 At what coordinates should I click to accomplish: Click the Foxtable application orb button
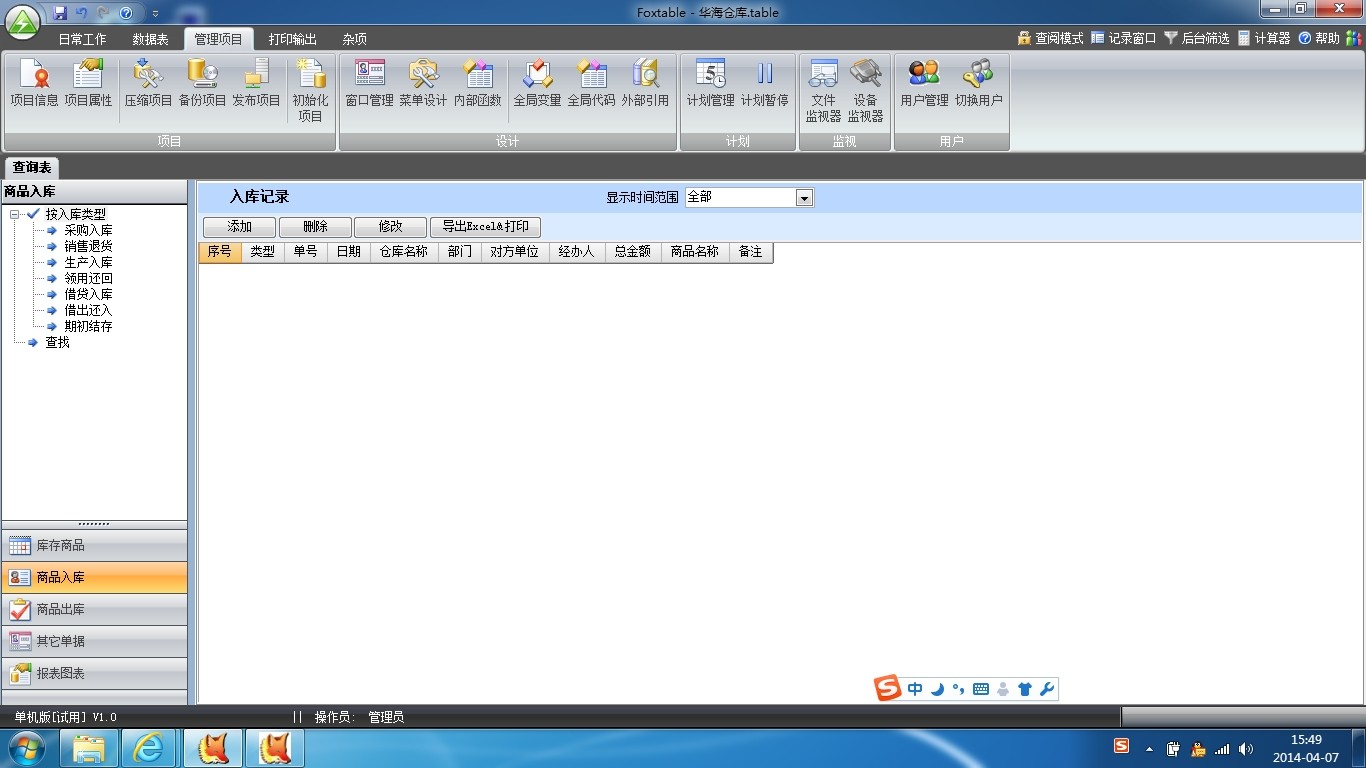tap(24, 21)
